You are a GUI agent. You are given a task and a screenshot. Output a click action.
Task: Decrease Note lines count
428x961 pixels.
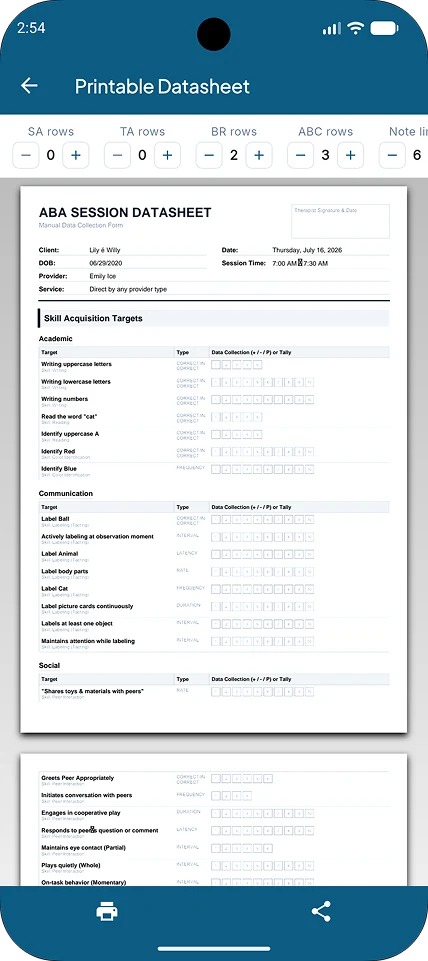[x=392, y=156]
